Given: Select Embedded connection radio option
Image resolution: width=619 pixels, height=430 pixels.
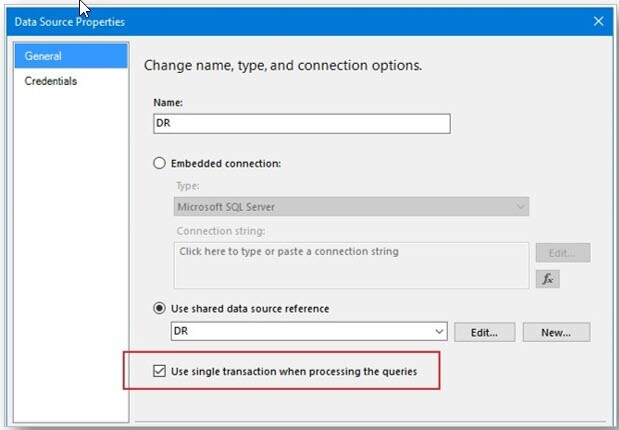Looking at the screenshot, I should [159, 164].
